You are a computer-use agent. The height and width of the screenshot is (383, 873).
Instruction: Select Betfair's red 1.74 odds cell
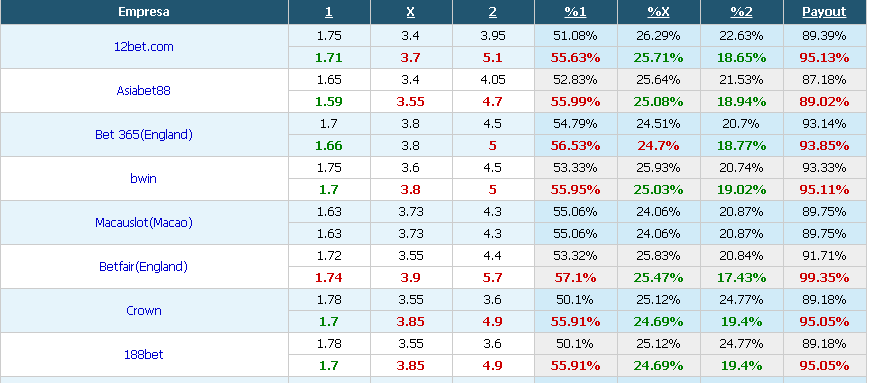329,278
